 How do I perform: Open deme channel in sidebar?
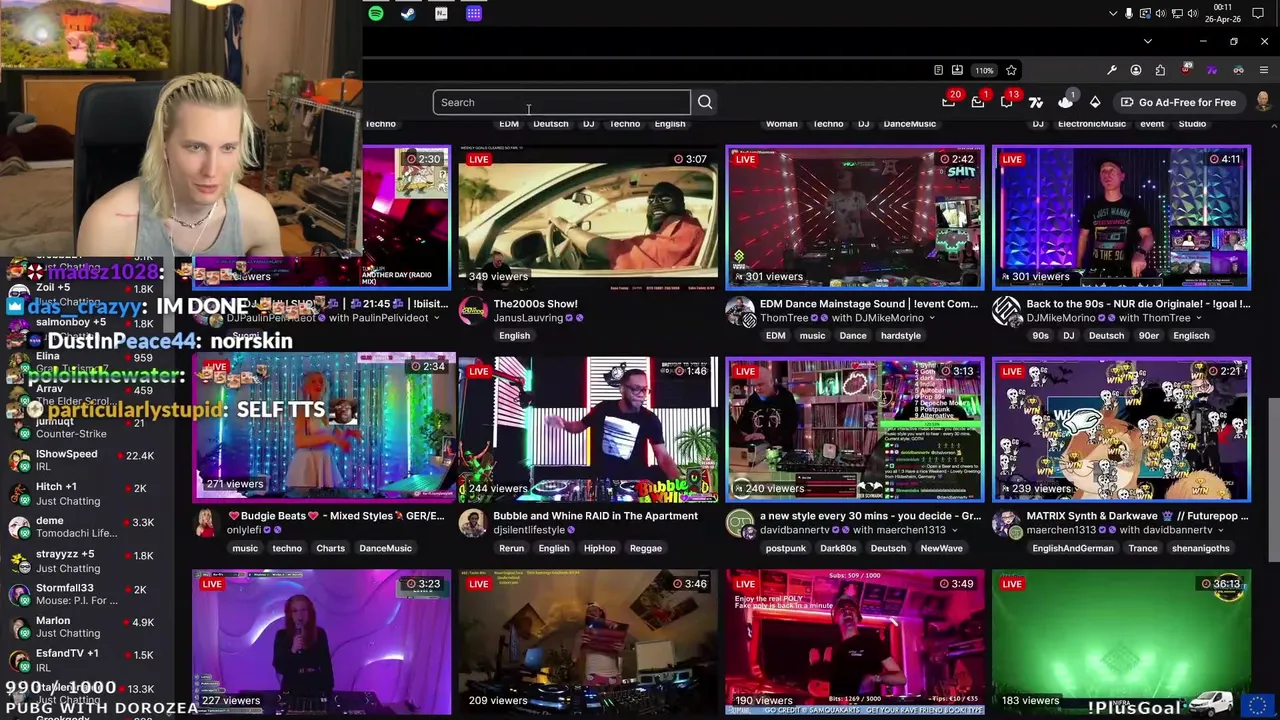click(80, 527)
